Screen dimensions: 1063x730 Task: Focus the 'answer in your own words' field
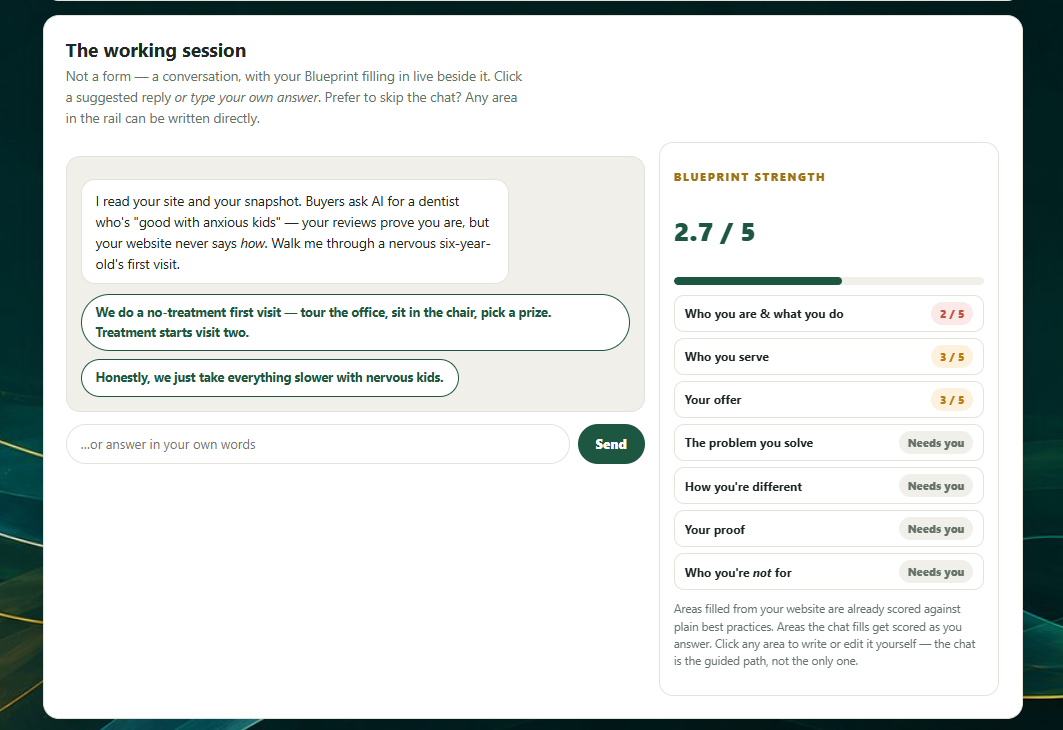317,444
